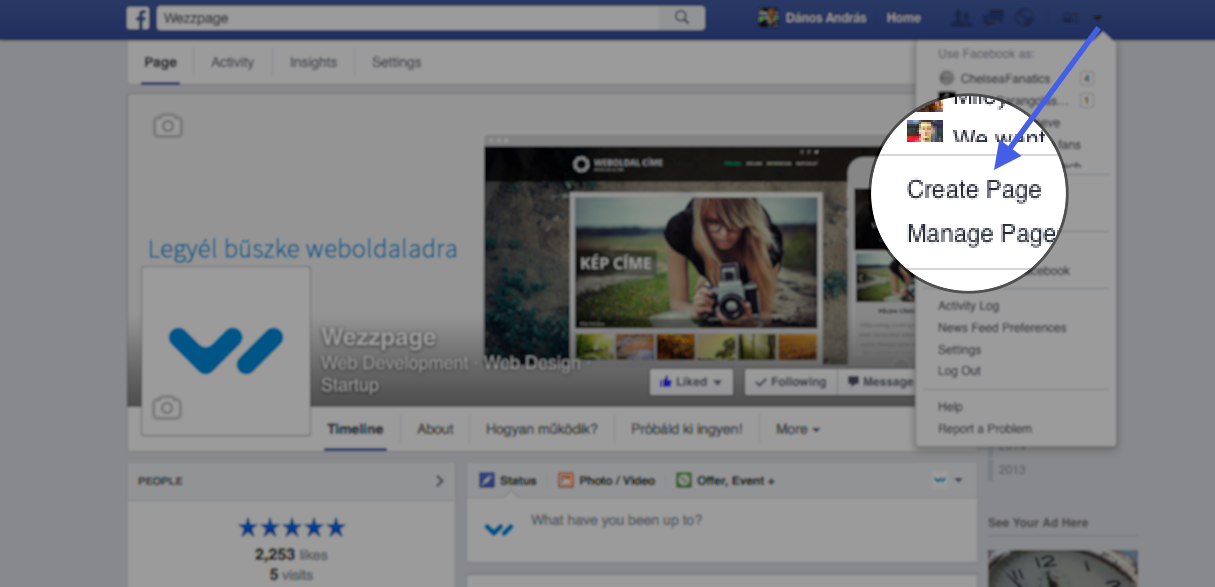Open the privacy shortcuts lock icon
This screenshot has width=1215, height=587.
1070,18
